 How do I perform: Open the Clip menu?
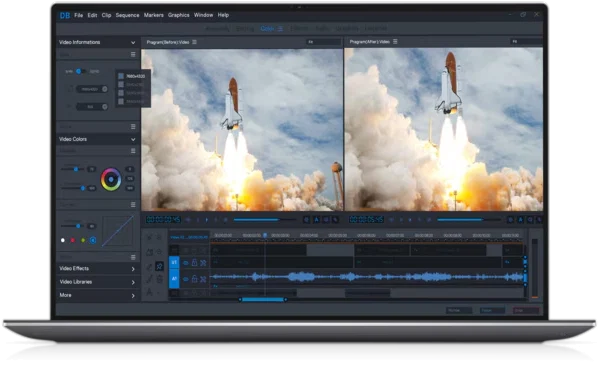pyautogui.click(x=106, y=15)
